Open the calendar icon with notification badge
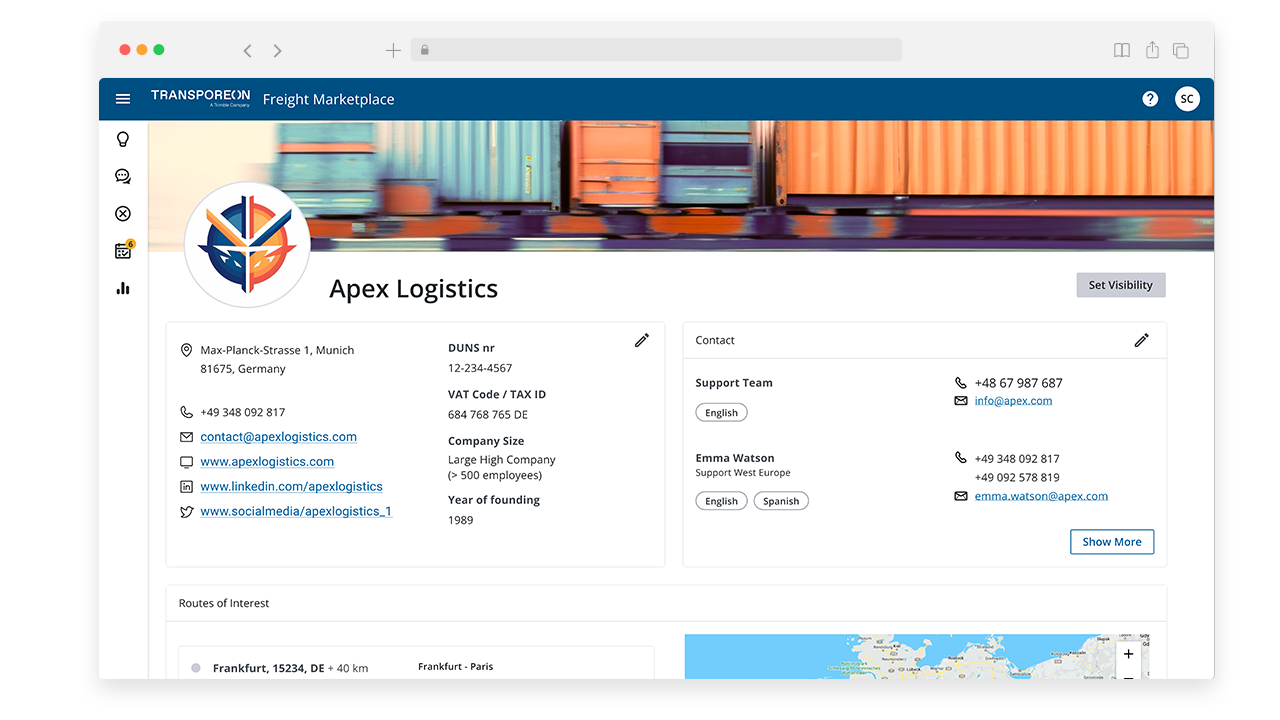1280x720 pixels. 123,251
